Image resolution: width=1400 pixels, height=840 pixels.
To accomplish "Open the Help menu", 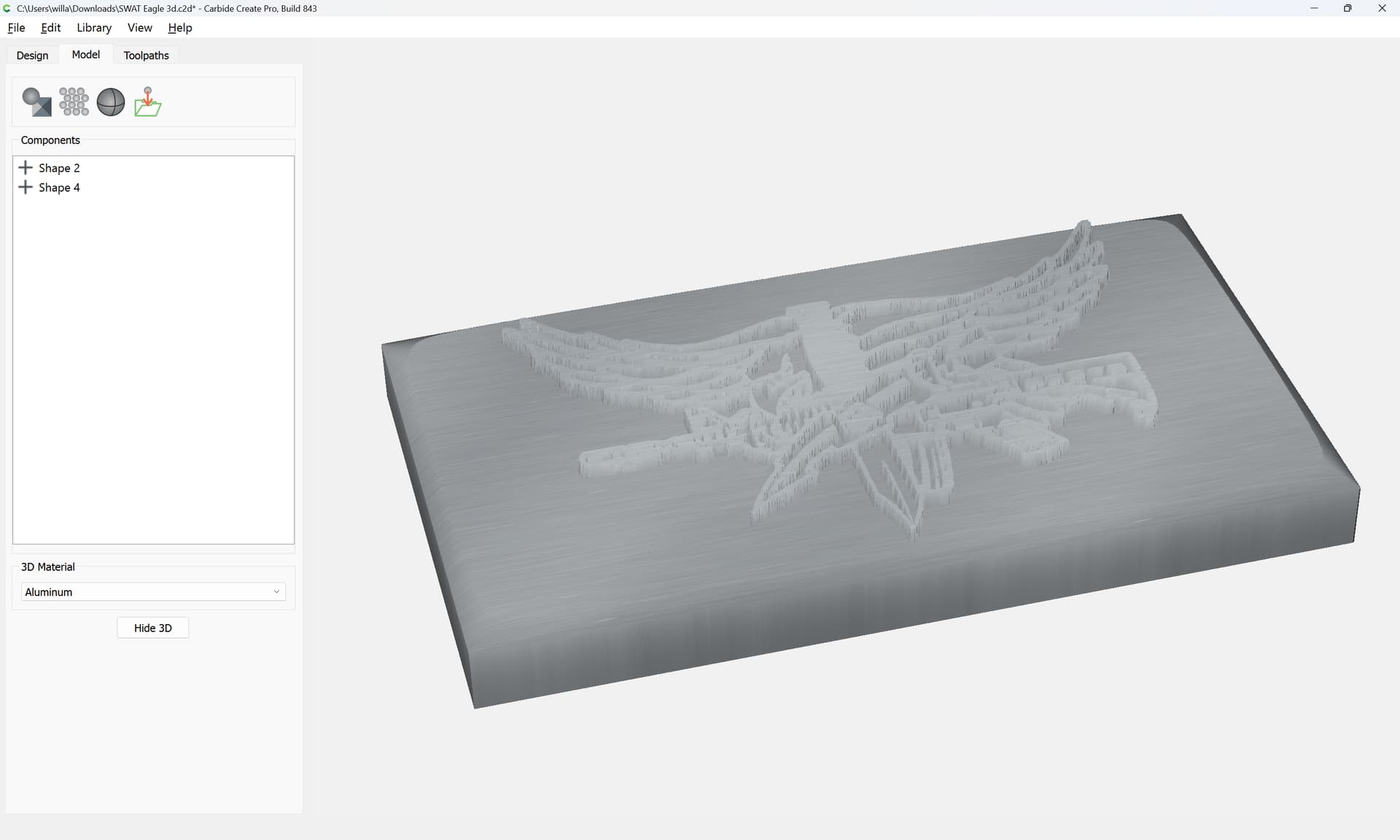I will pyautogui.click(x=179, y=28).
